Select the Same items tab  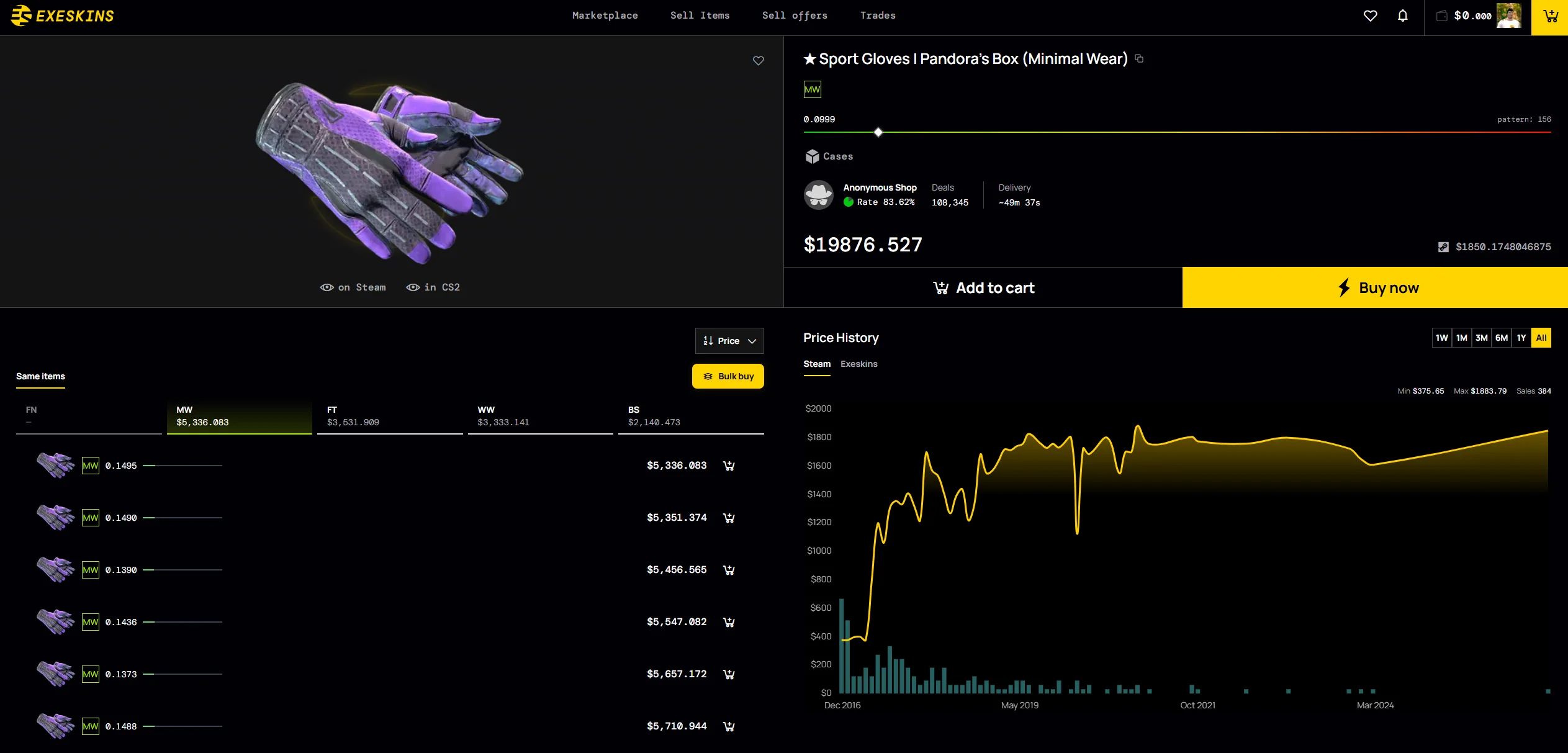click(x=40, y=376)
